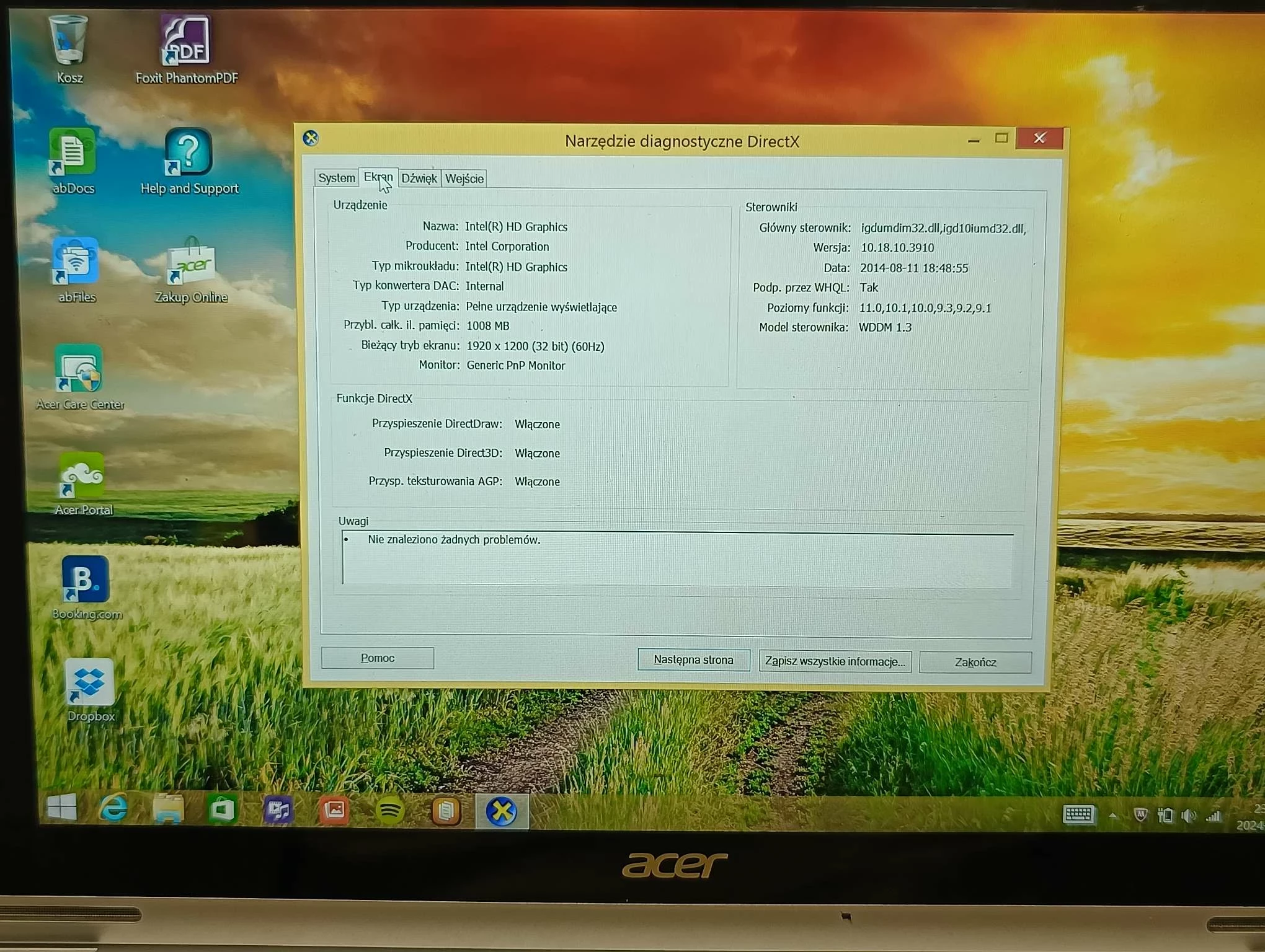Switch to the Dźwięk tab
Screen dimensions: 1265x952
click(419, 178)
